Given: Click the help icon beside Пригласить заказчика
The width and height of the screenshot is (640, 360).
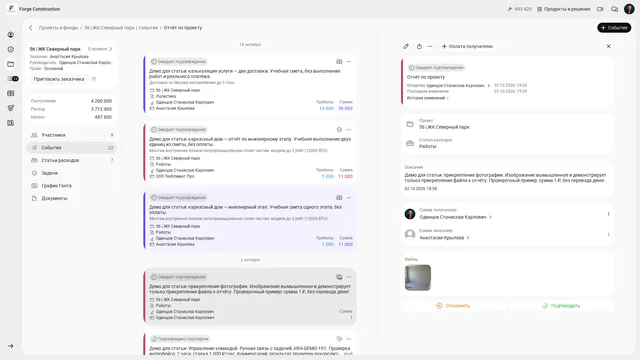Looking at the screenshot, I should click(x=94, y=79).
